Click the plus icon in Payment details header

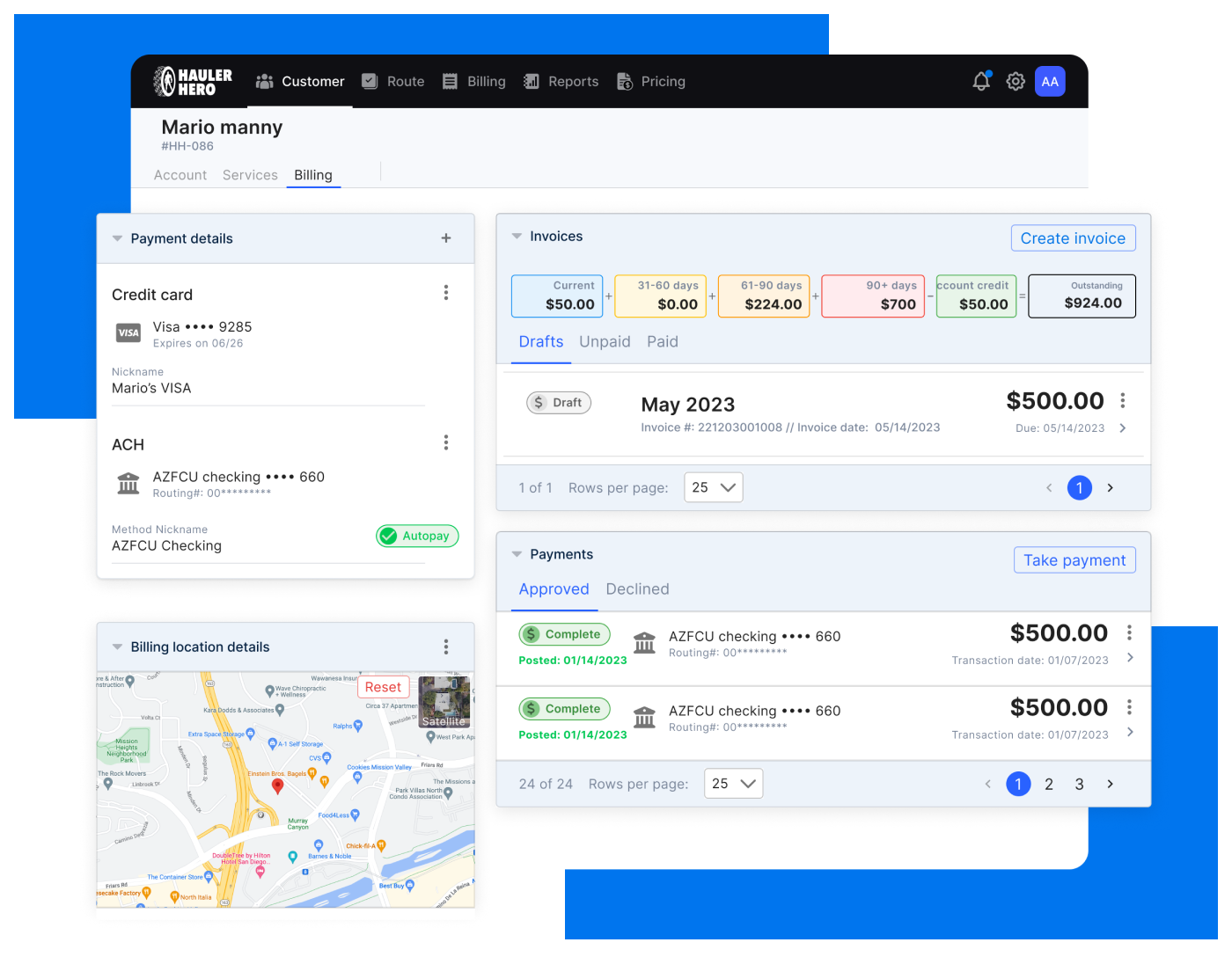(446, 237)
